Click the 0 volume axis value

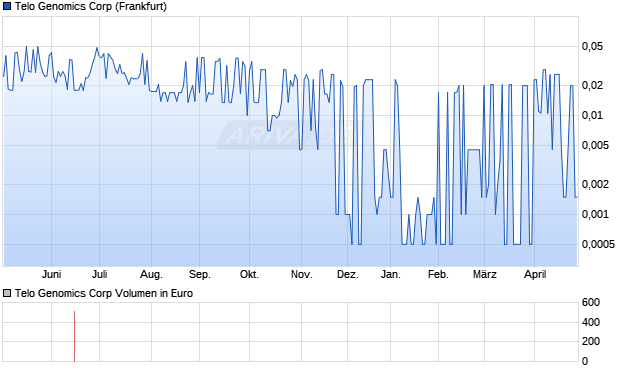click(585, 361)
